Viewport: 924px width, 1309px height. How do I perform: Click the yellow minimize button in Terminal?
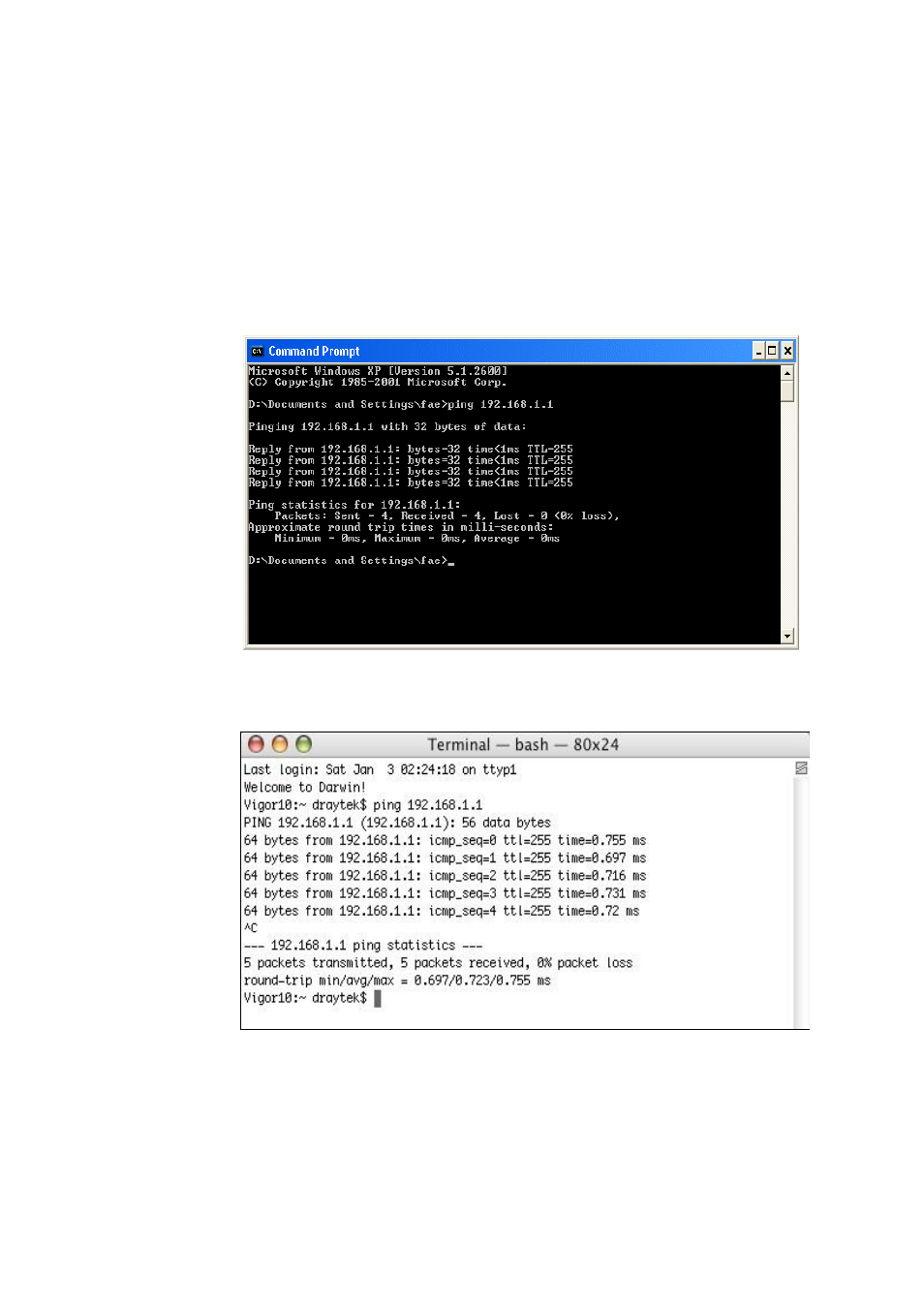280,744
